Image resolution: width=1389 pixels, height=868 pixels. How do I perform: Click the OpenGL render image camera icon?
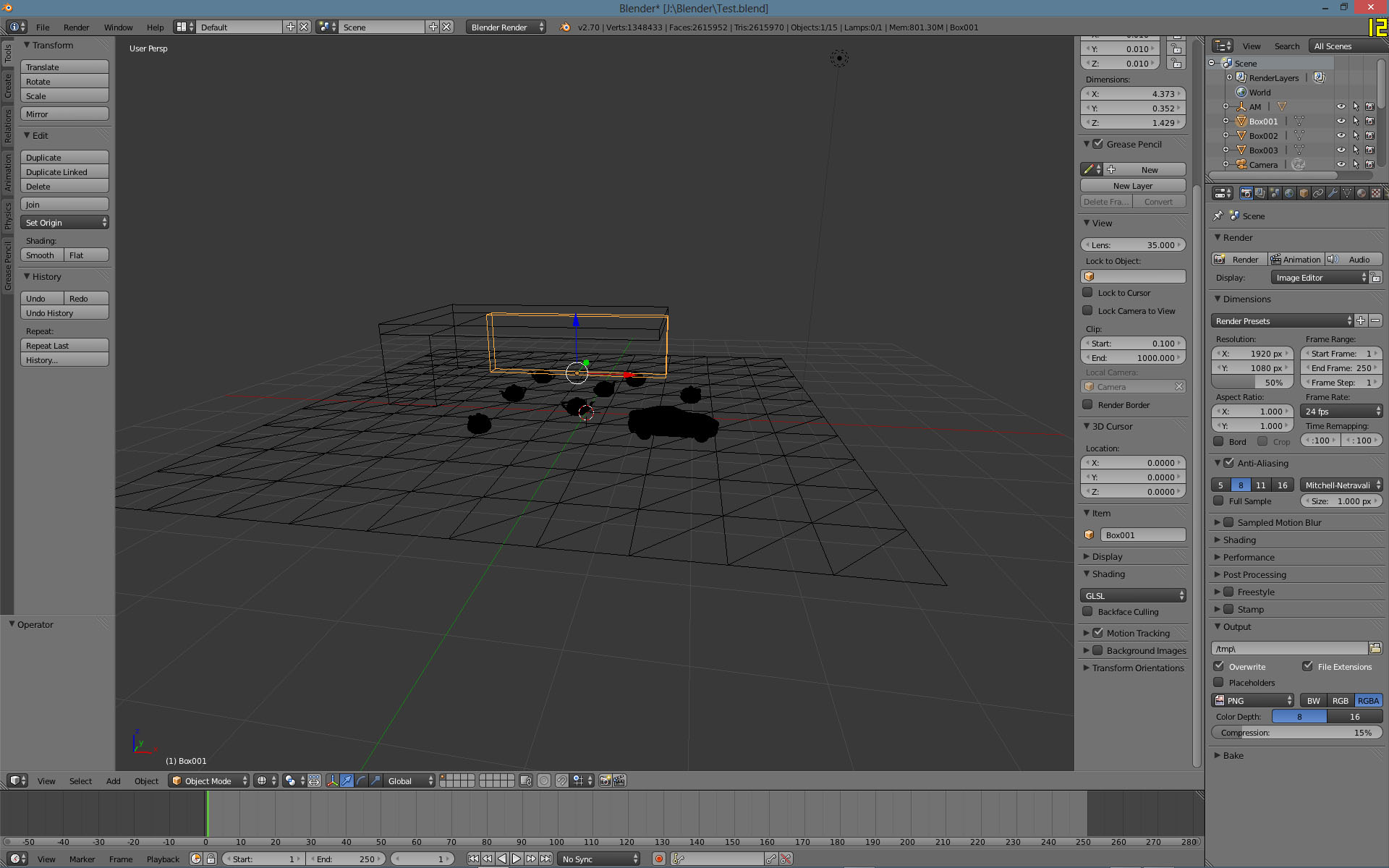(x=606, y=780)
